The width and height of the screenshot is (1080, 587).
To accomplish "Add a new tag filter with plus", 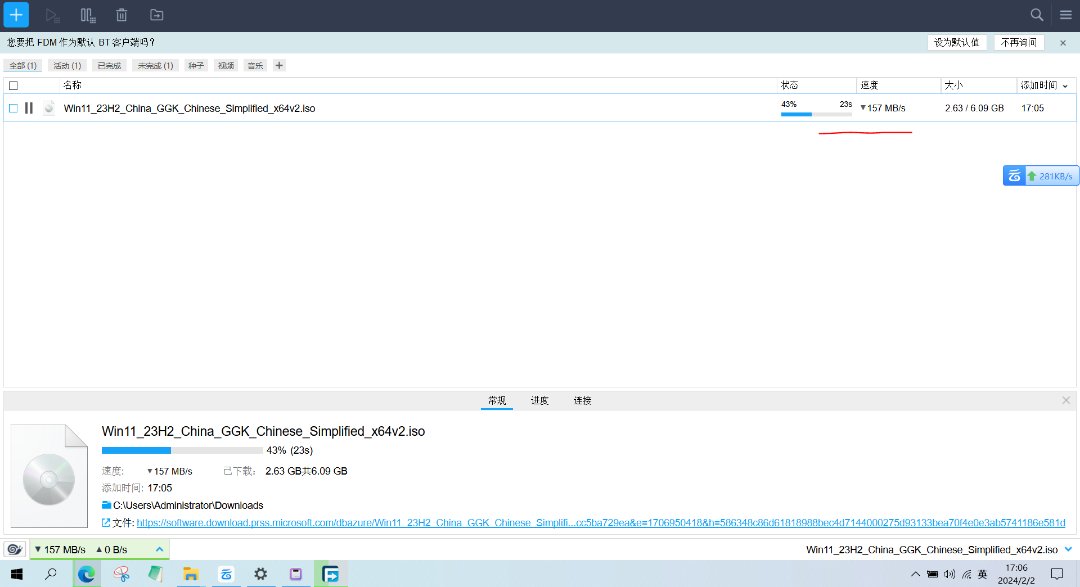I will (279, 65).
